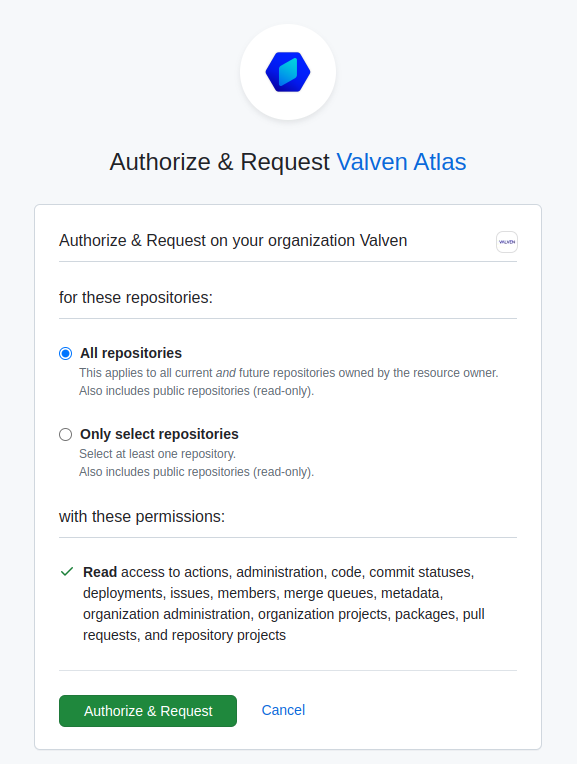Click "Authorize & Request on your organization Valven" header
Image resolution: width=577 pixels, height=764 pixels.
(233, 241)
